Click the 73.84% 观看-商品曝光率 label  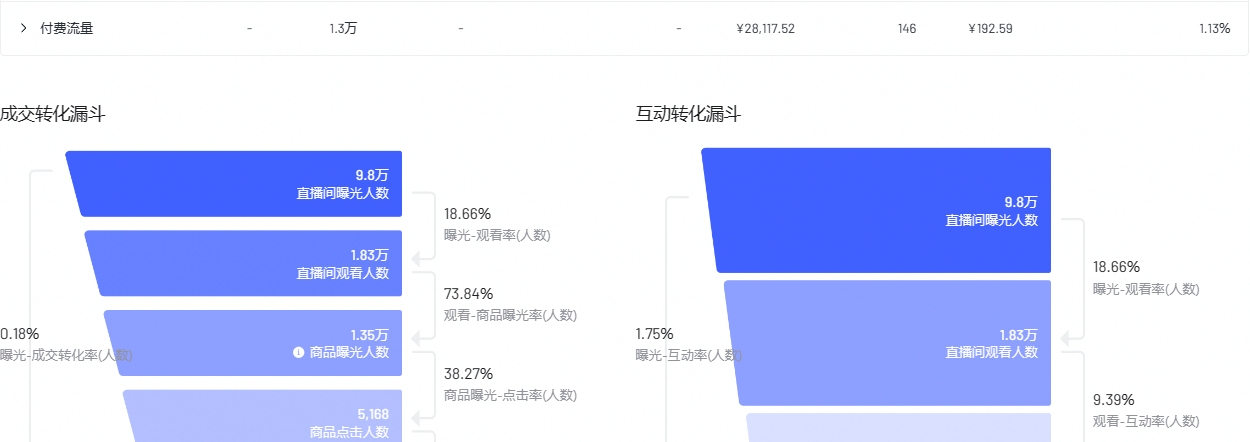pos(510,304)
